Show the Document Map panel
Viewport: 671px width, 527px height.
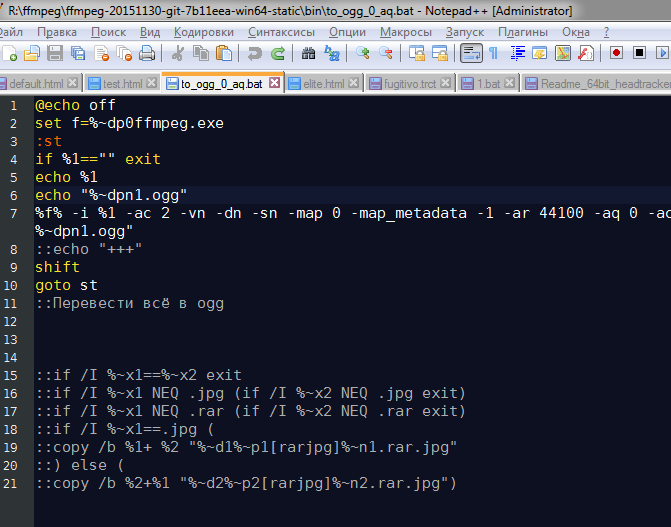(x=563, y=54)
